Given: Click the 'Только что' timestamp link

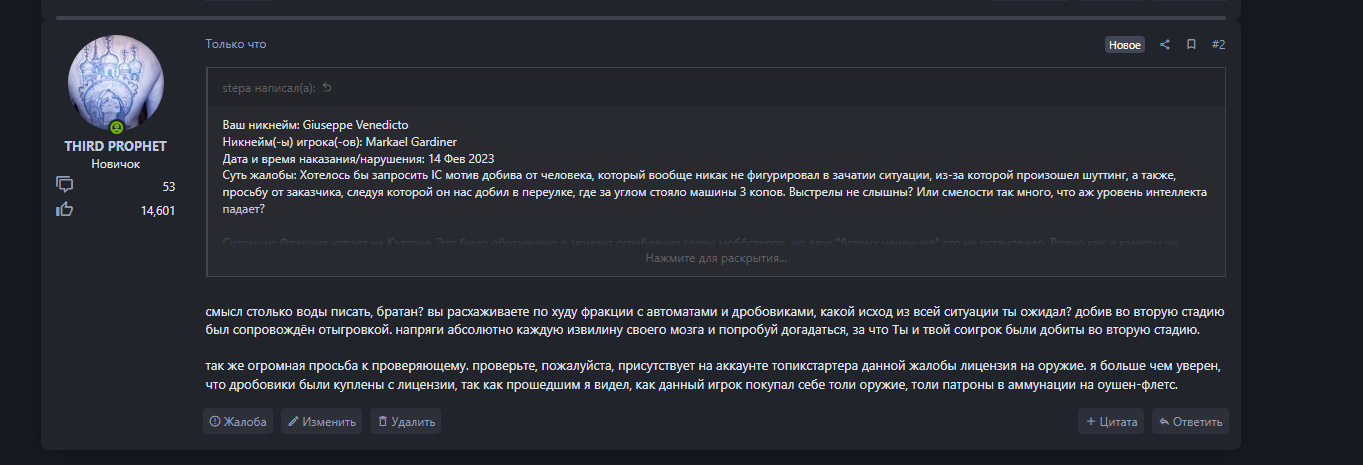Looking at the screenshot, I should point(236,44).
